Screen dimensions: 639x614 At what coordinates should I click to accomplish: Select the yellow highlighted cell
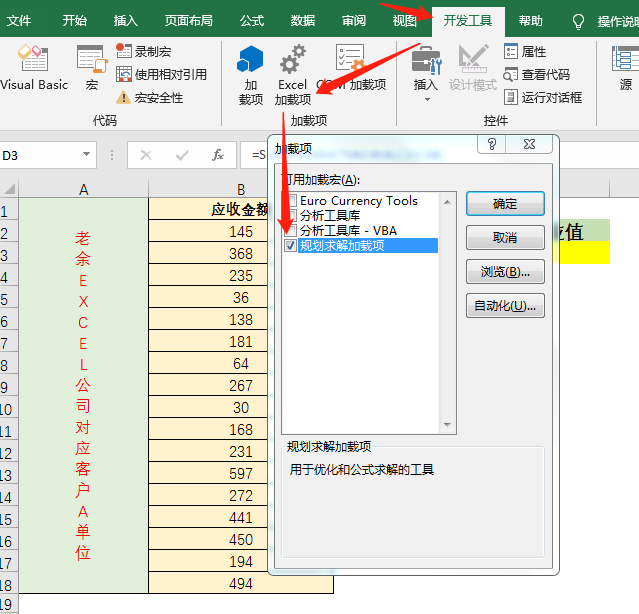584,253
